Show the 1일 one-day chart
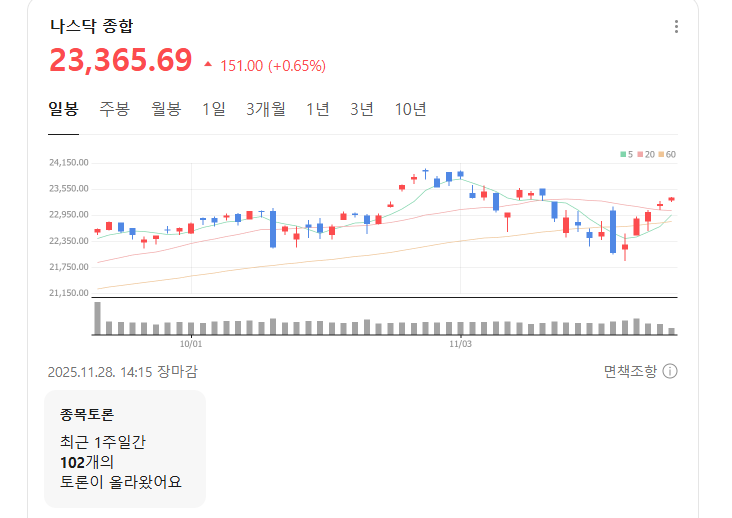The height and width of the screenshot is (518, 732). [213, 110]
